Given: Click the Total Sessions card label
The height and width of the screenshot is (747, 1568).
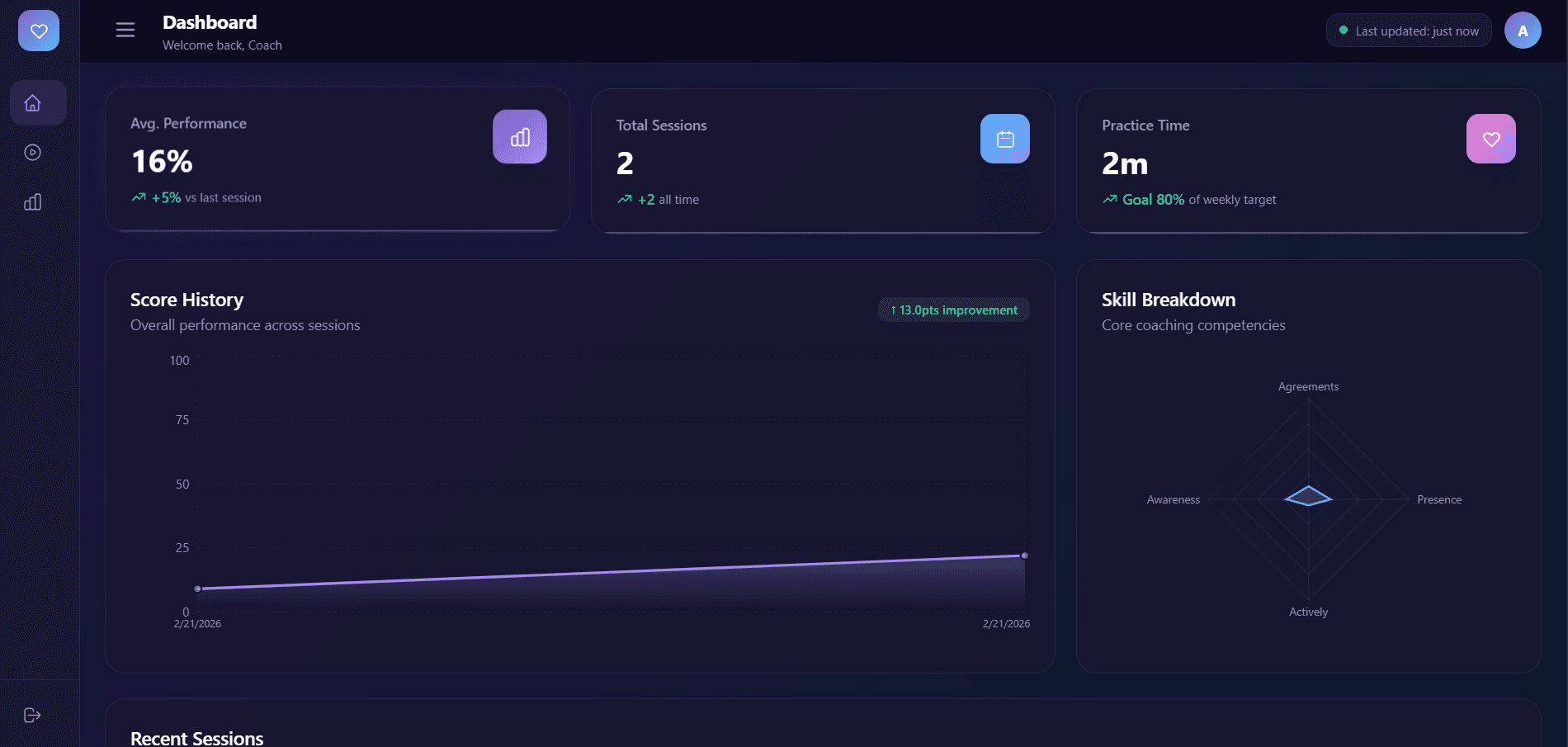Looking at the screenshot, I should [x=661, y=125].
